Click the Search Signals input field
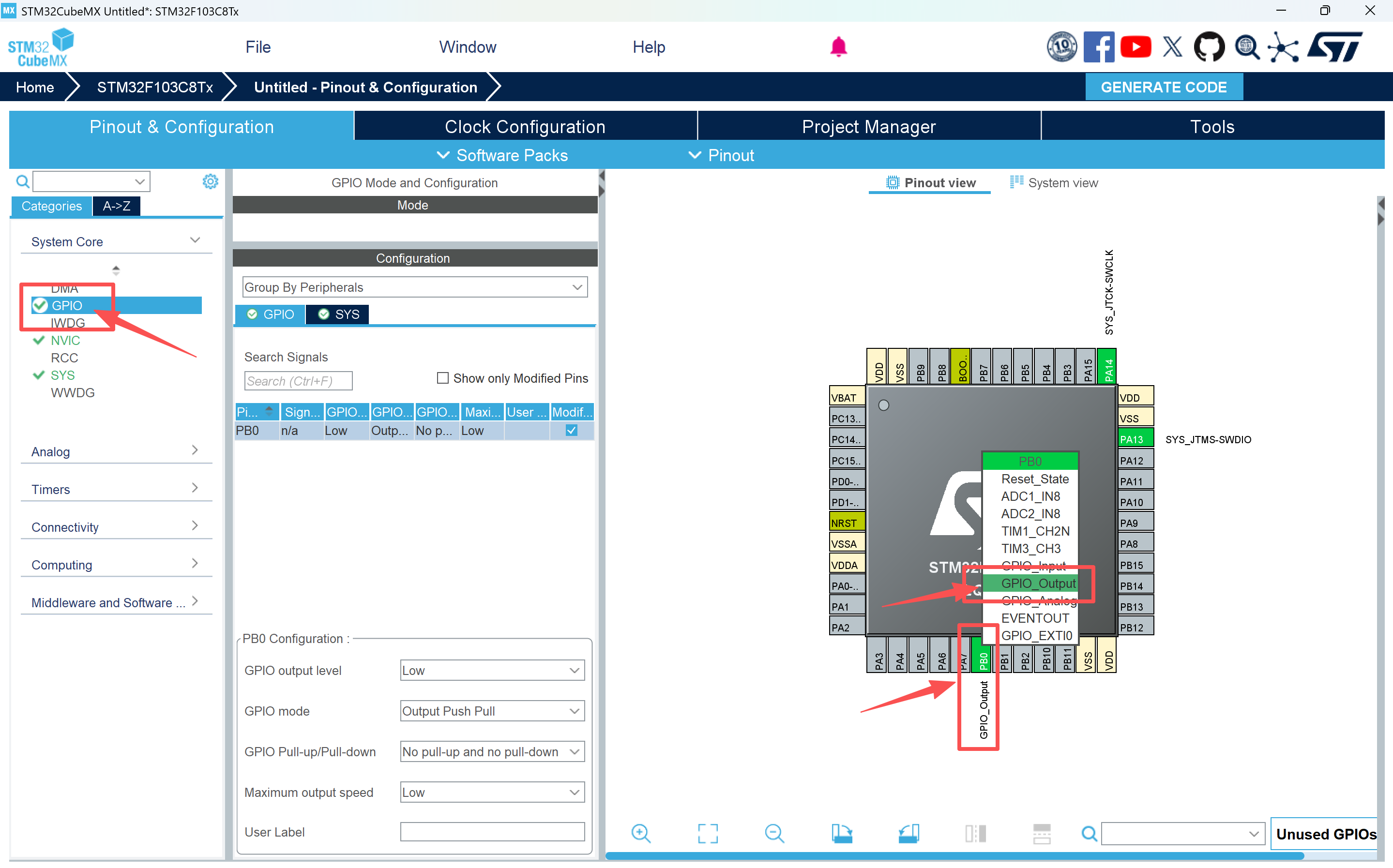This screenshot has width=1393, height=868. coord(298,381)
